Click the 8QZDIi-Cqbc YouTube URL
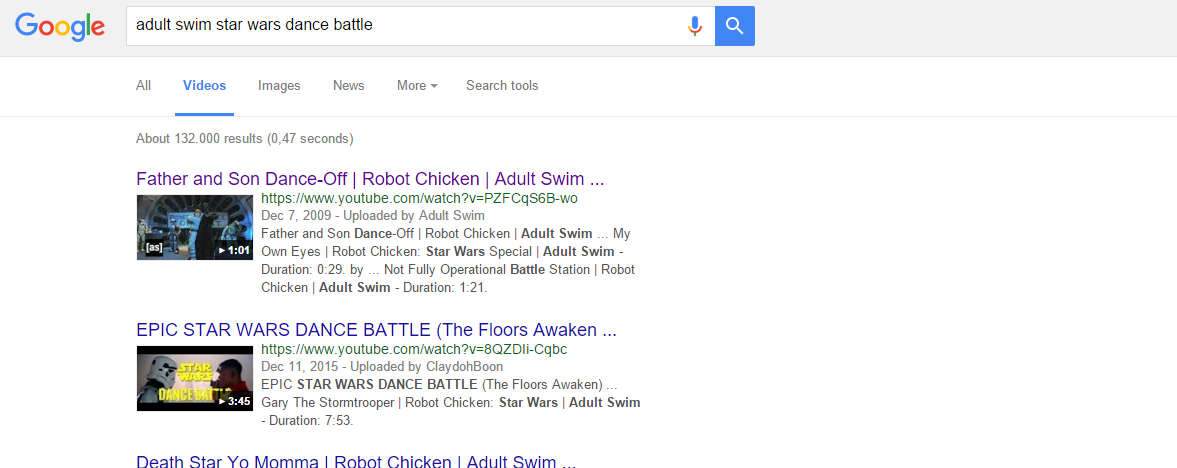The height and width of the screenshot is (468, 1177). (x=414, y=350)
